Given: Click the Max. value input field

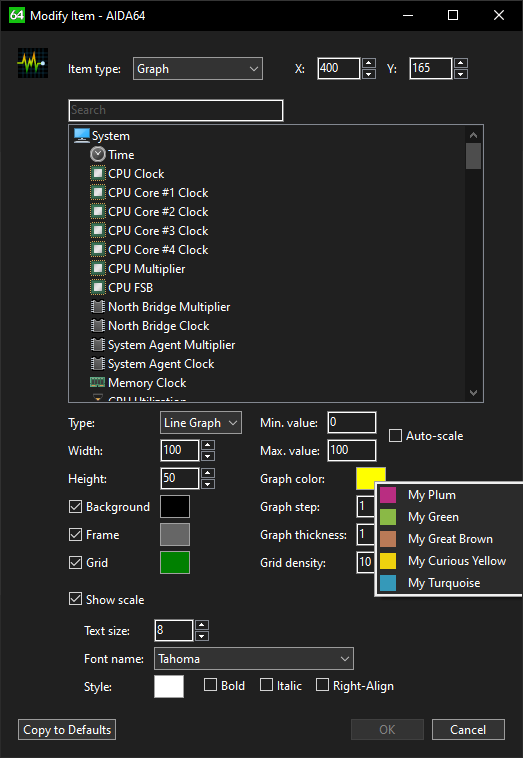Looking at the screenshot, I should (352, 451).
